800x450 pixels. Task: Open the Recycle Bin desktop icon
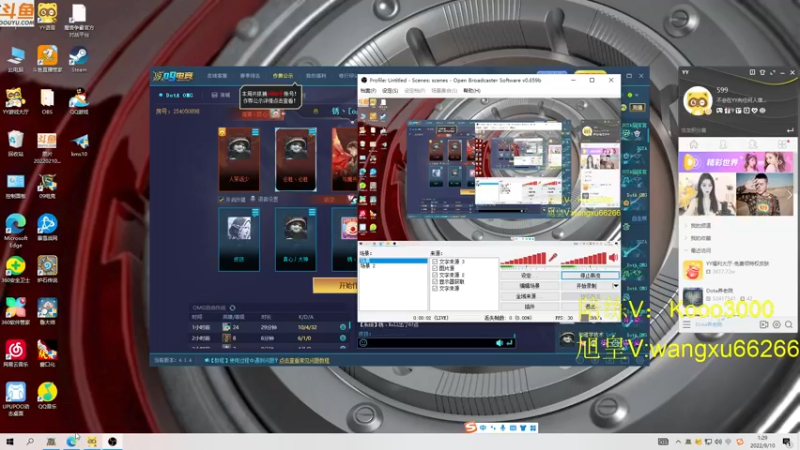16,142
